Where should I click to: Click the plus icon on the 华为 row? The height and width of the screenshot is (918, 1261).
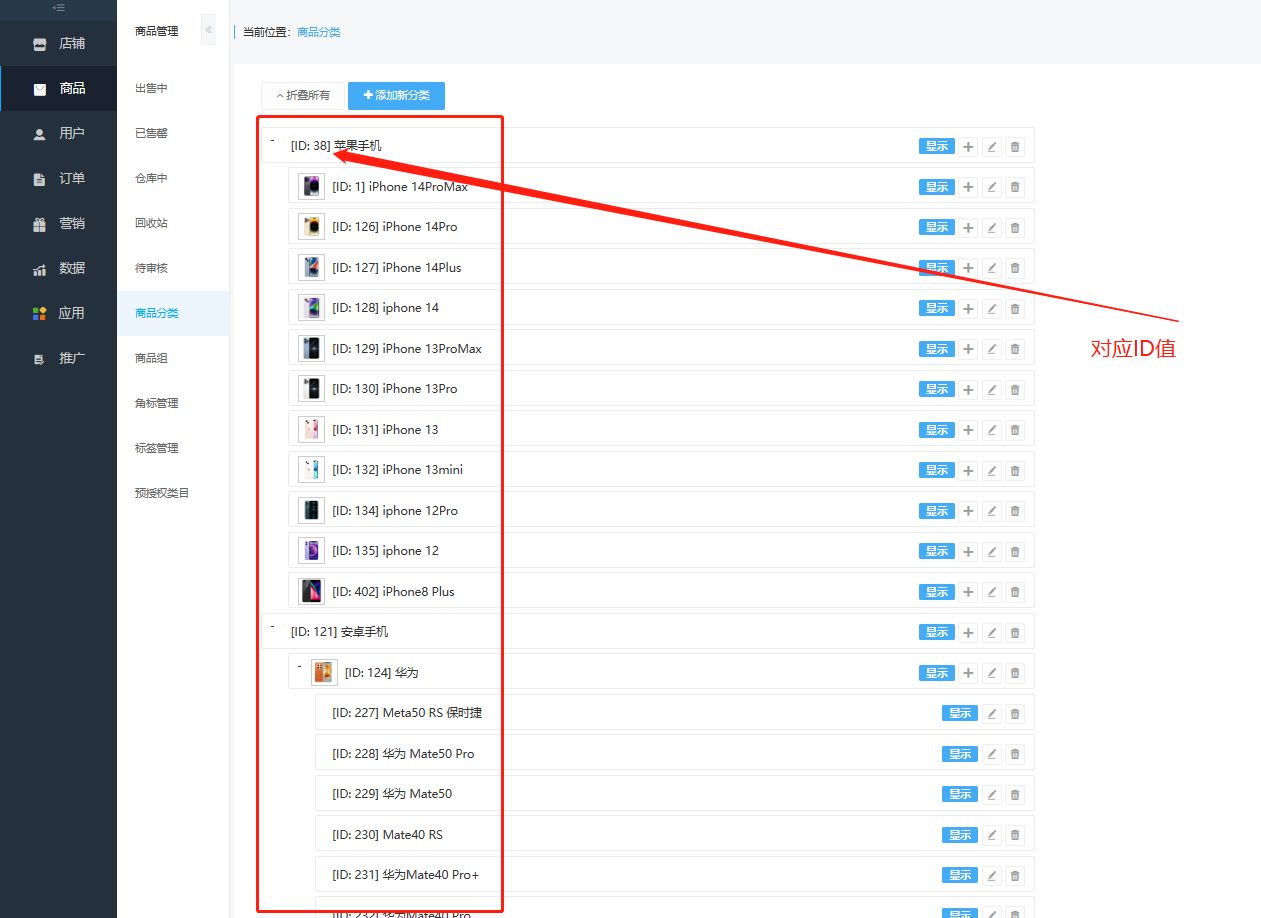point(967,674)
